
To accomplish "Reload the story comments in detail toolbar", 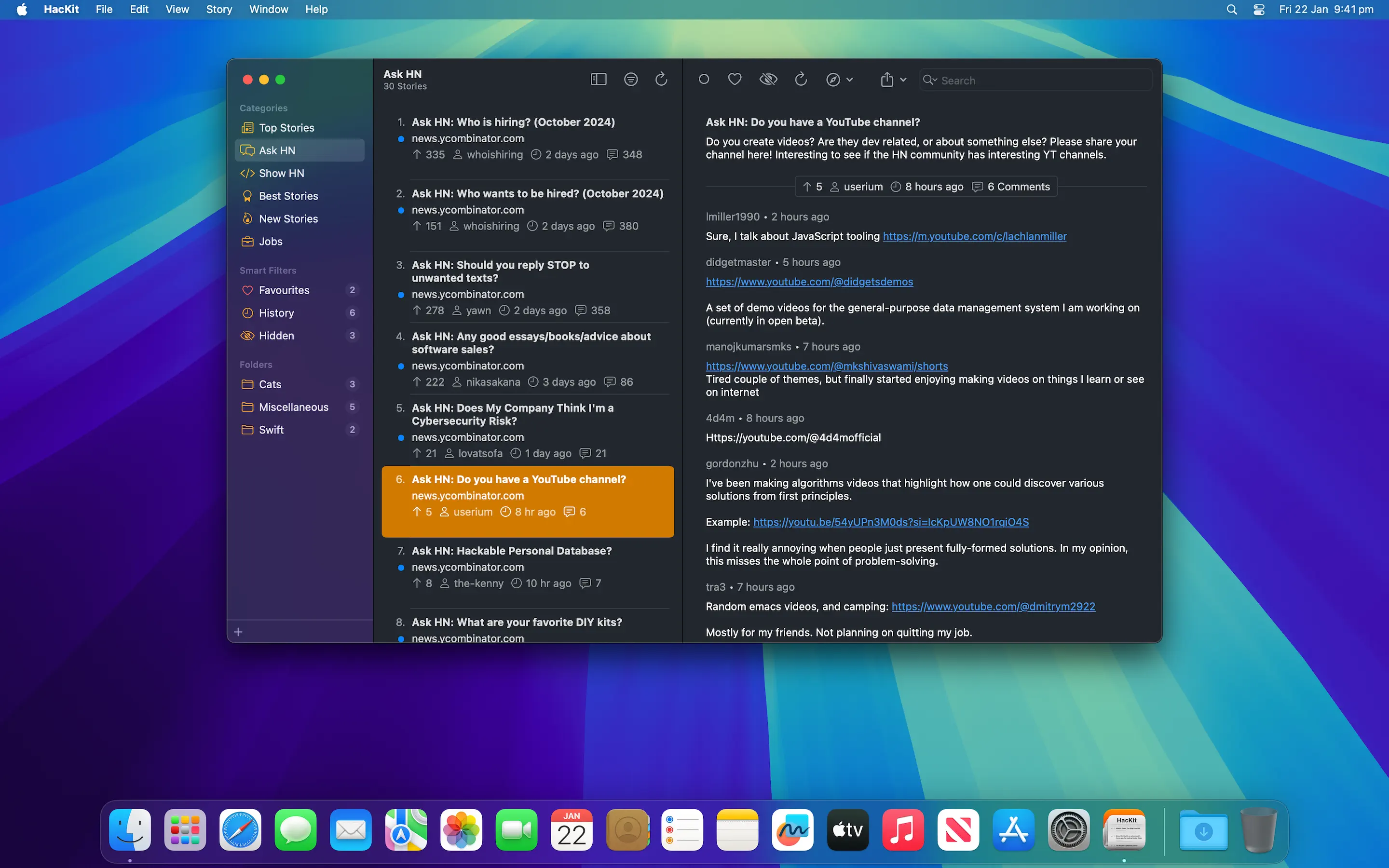I will point(801,79).
